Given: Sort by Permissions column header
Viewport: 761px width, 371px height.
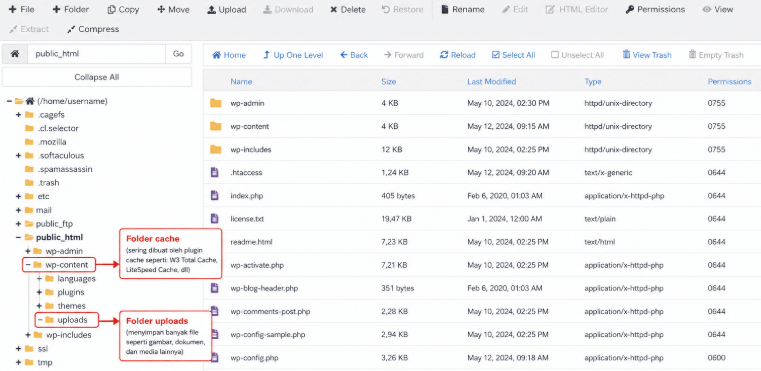Looking at the screenshot, I should [x=729, y=82].
